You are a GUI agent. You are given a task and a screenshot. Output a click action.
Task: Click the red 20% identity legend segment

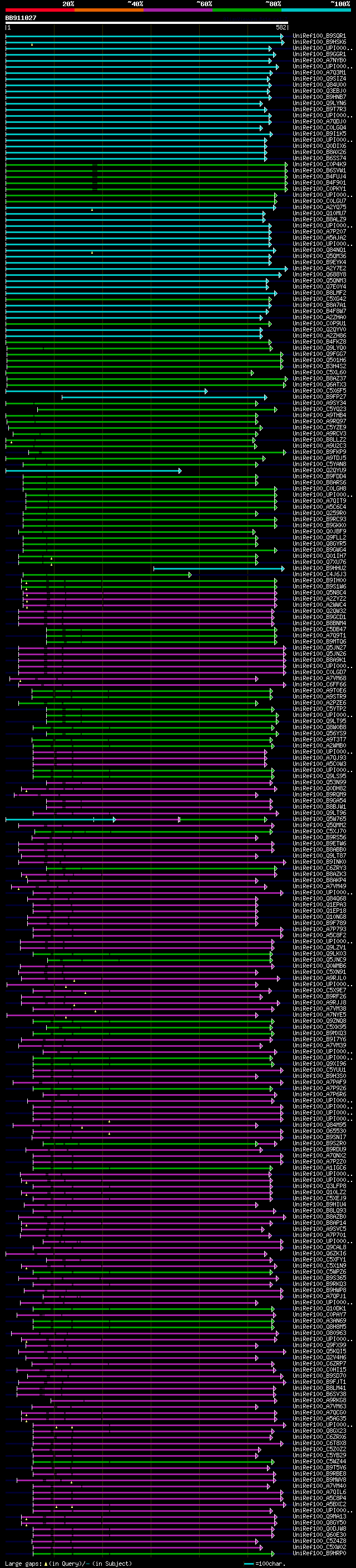click(39, 10)
